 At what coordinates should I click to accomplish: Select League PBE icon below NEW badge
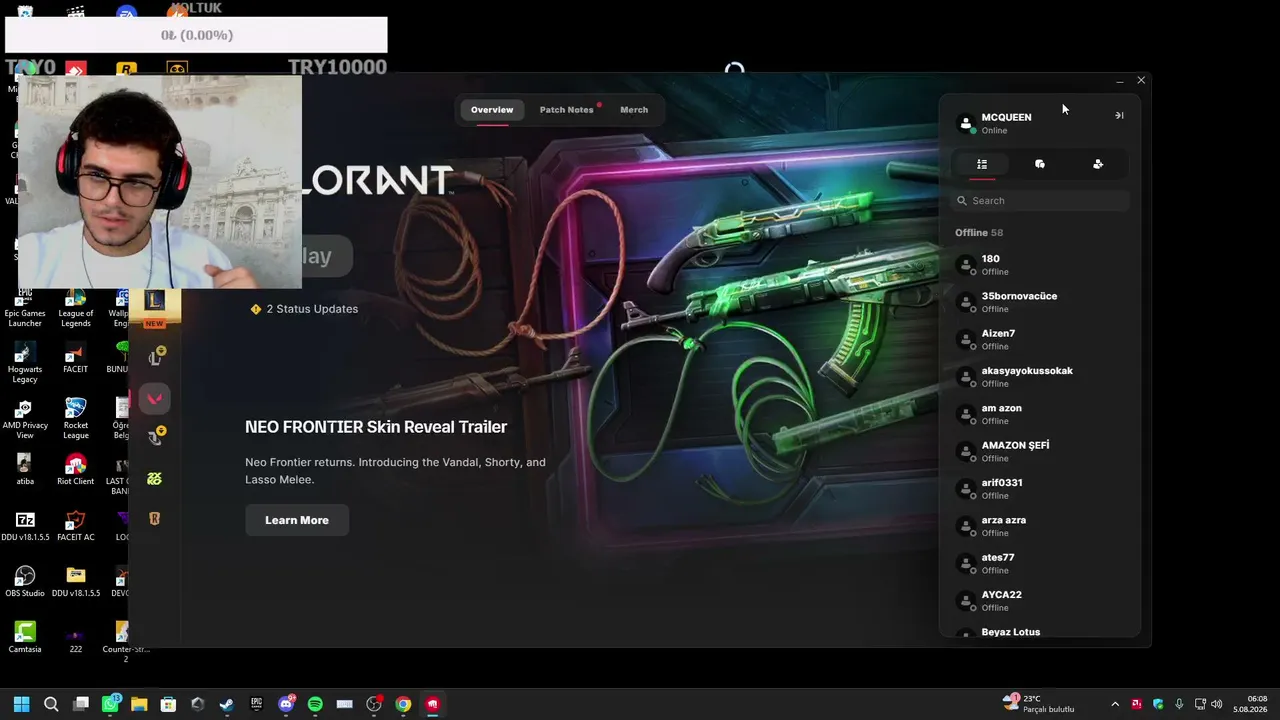click(x=155, y=357)
